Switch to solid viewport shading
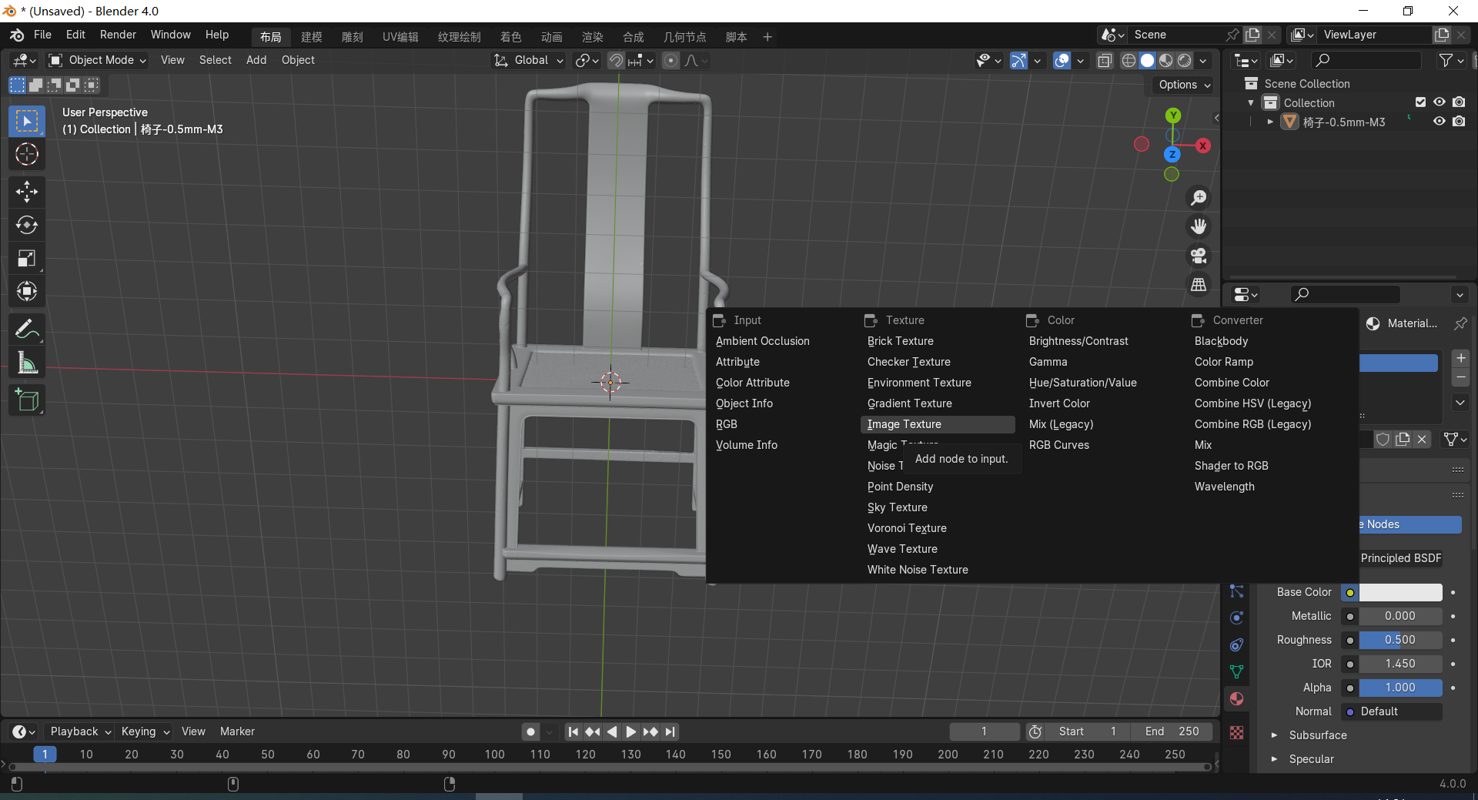The width and height of the screenshot is (1478, 800). 1147,60
